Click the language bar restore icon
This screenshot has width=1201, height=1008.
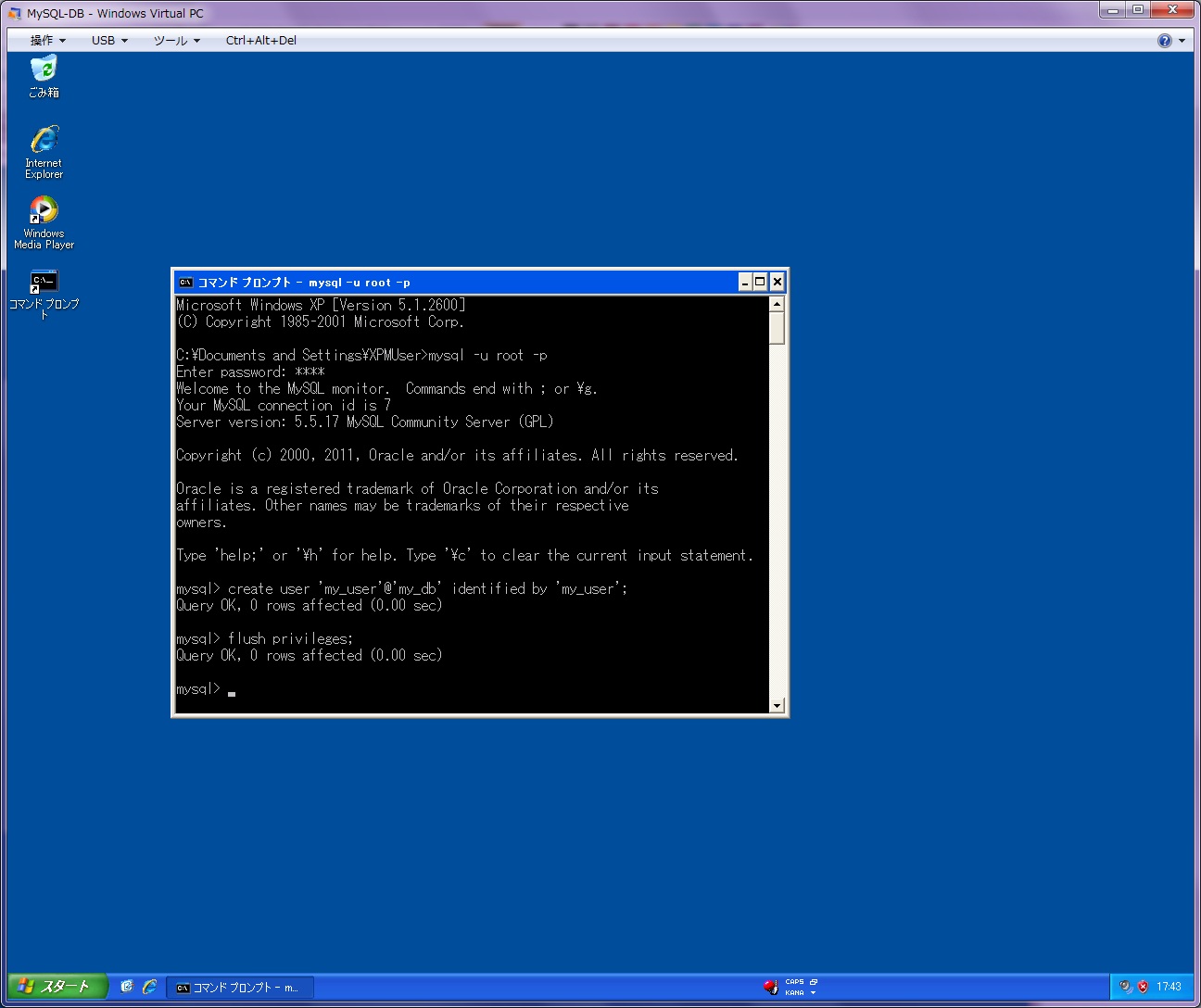click(814, 982)
